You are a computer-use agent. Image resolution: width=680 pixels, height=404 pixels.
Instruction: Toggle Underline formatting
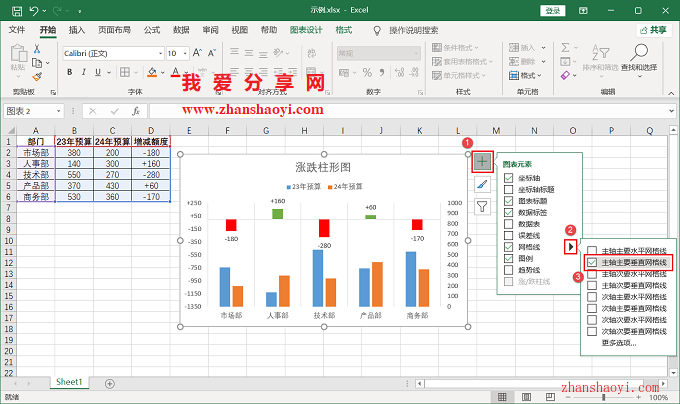(98, 72)
